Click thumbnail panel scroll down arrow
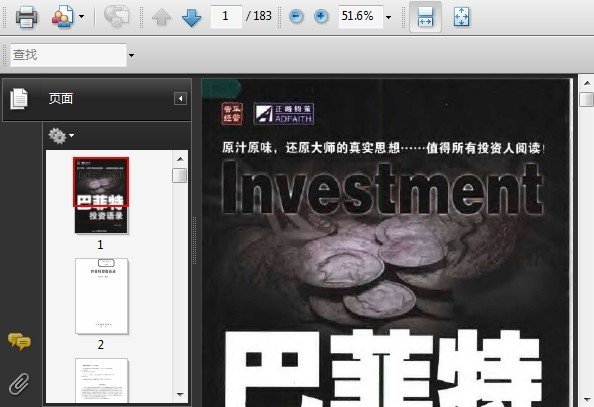The width and height of the screenshot is (594, 407). pyautogui.click(x=180, y=395)
